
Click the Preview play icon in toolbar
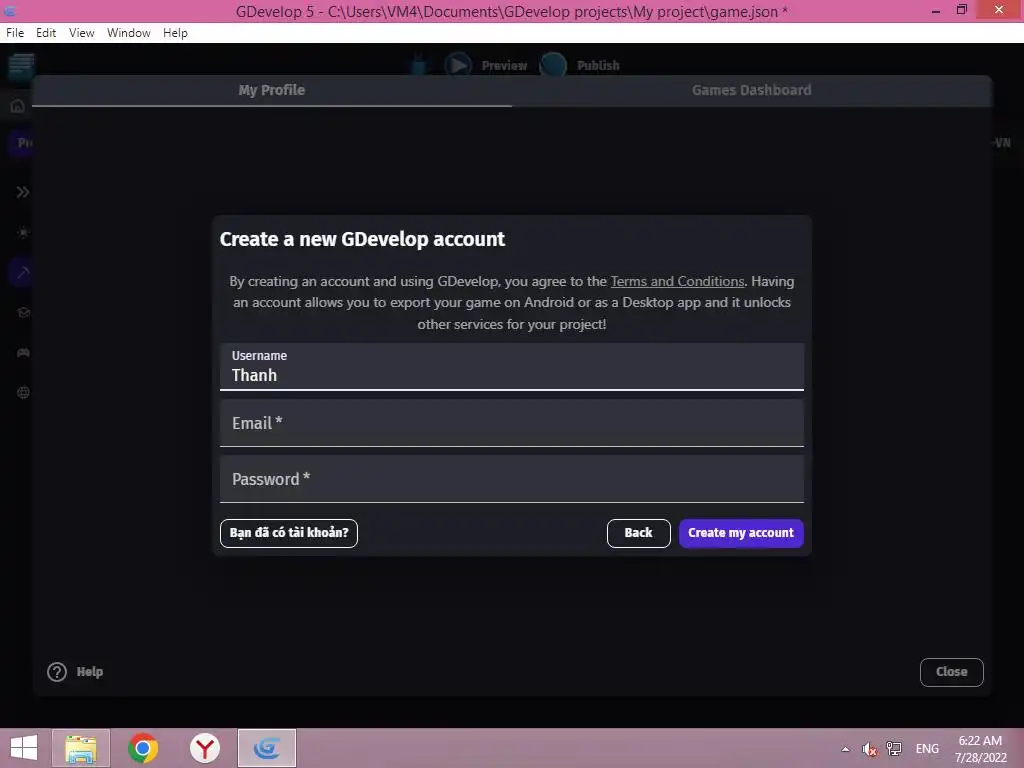tap(458, 65)
